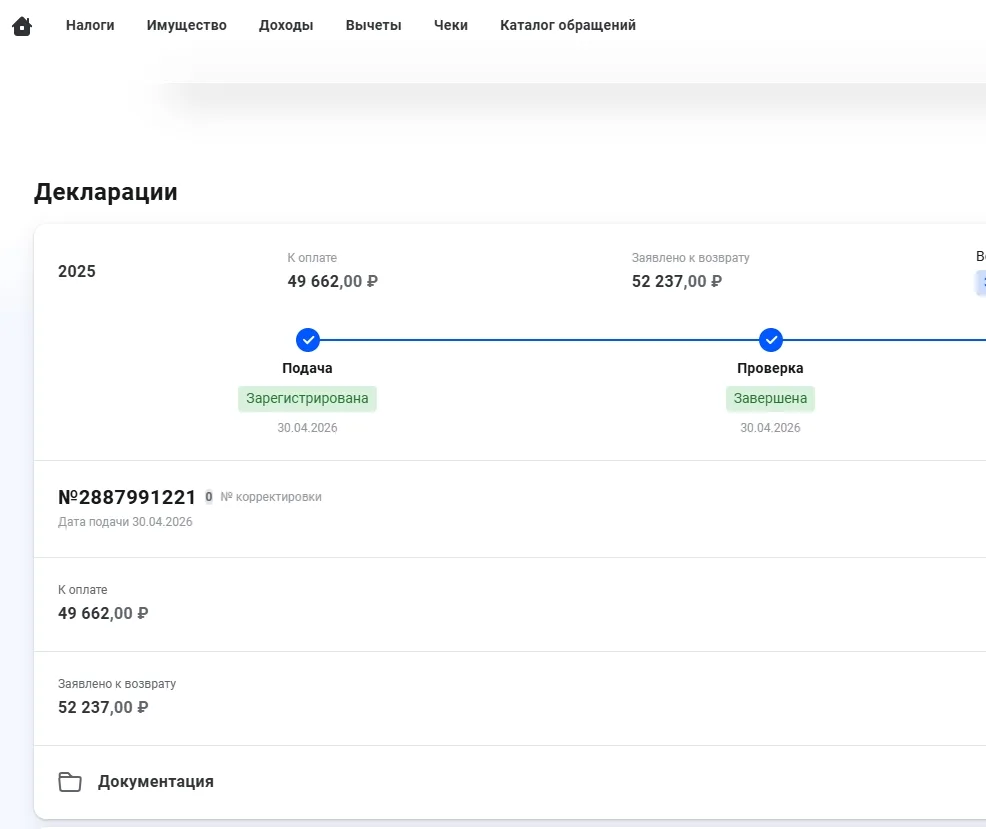986x829 pixels.
Task: Click the Завершена status badge
Action: point(770,399)
